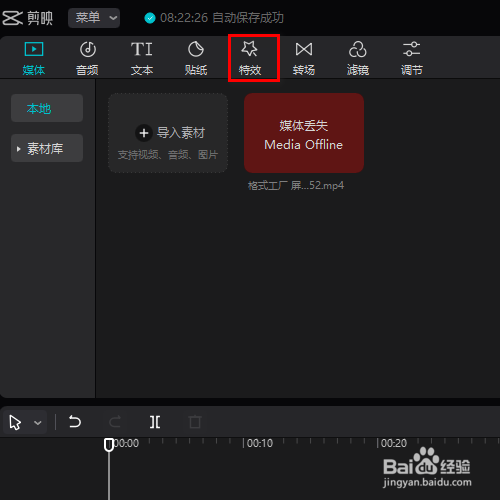Open the 贴纸 stickers tab
The image size is (500, 500).
point(196,58)
